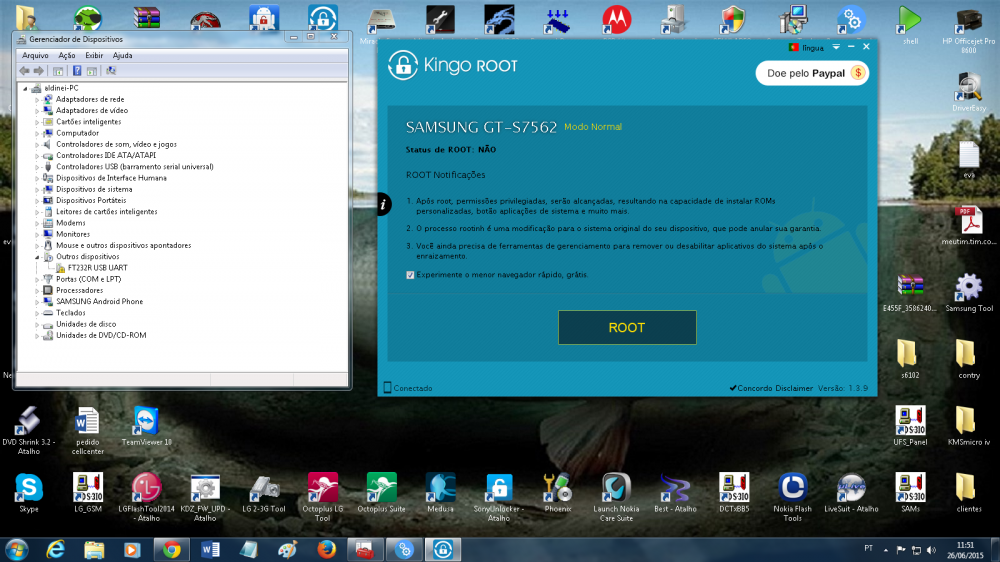Uncheck the Experimente o menor navegador checkbox
Viewport: 1000px width, 562px height.
click(x=410, y=275)
